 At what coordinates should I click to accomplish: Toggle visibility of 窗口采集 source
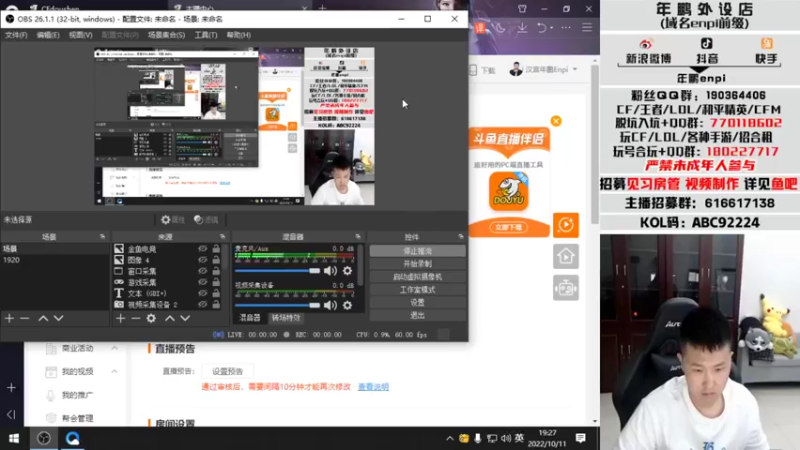tap(203, 271)
